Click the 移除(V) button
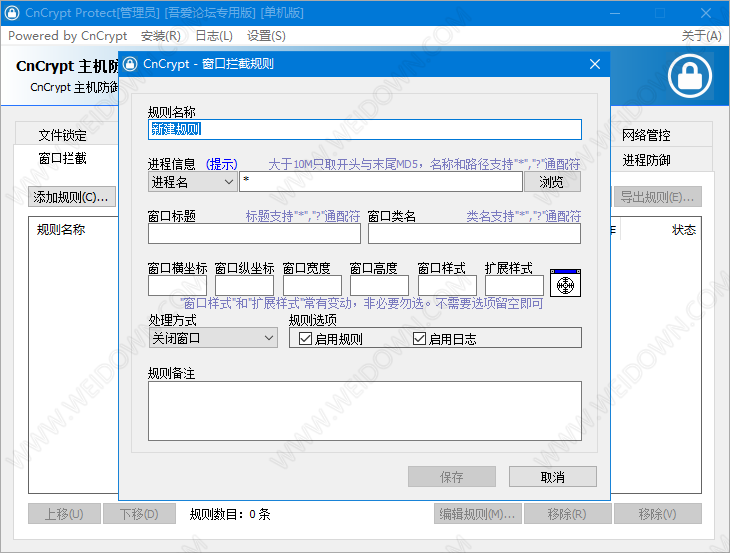The width and height of the screenshot is (730, 553). [x=657, y=514]
